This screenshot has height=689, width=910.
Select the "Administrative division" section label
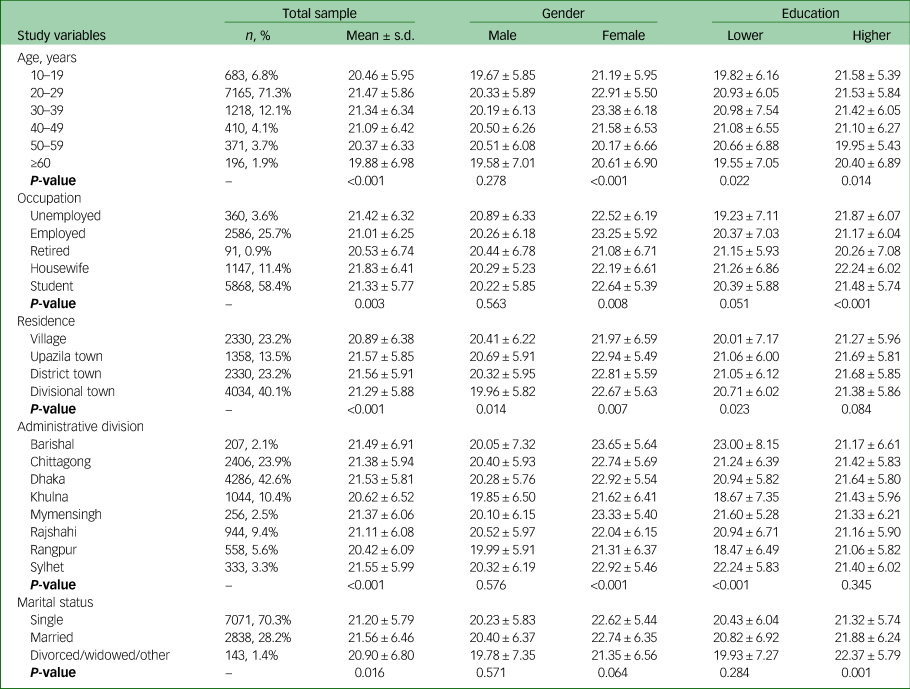click(82, 426)
